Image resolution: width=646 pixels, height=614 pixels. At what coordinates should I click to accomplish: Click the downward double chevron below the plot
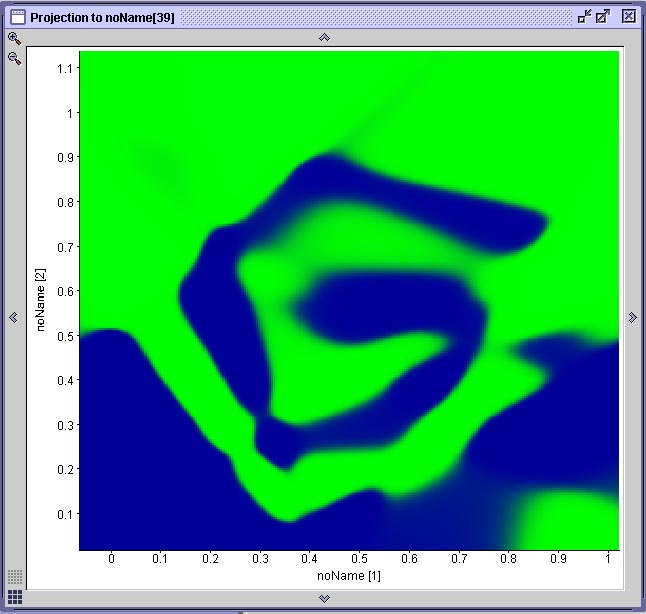(x=324, y=598)
